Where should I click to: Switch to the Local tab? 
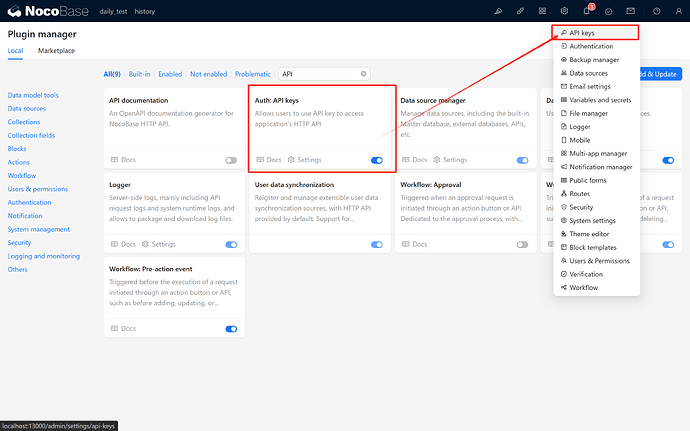[x=15, y=51]
